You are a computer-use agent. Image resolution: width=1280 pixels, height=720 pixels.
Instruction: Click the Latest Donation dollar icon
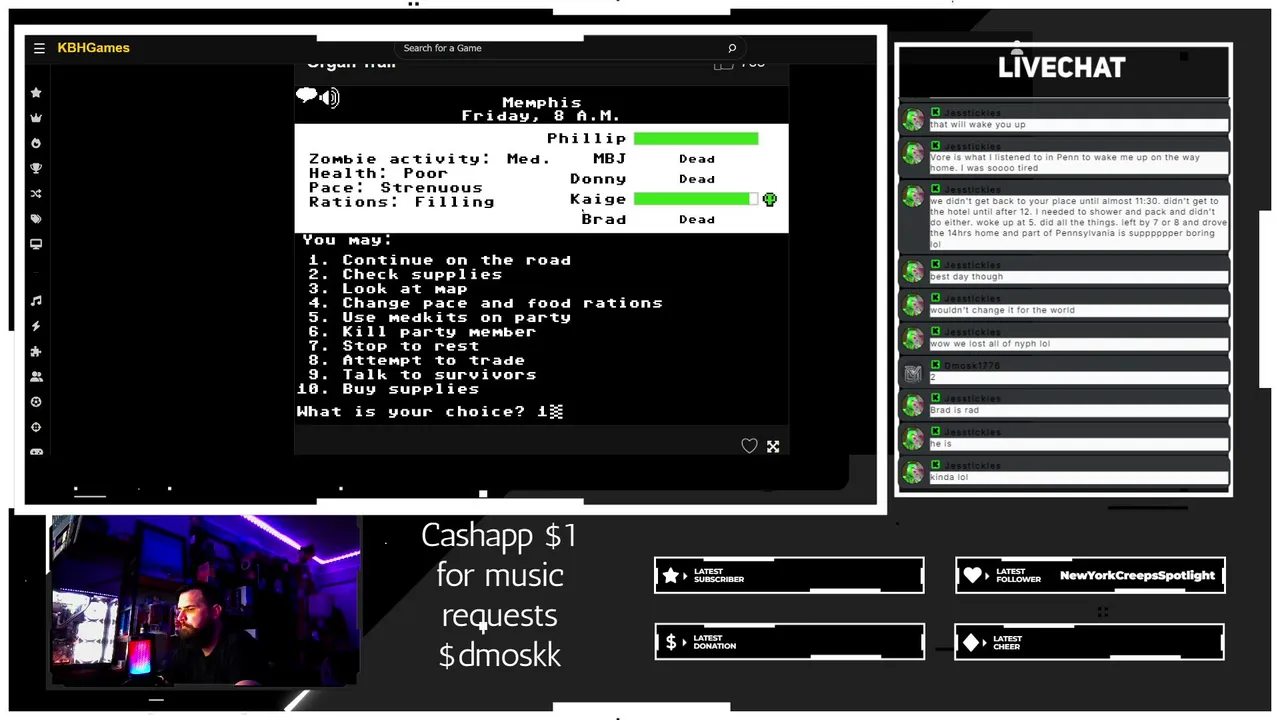pyautogui.click(x=671, y=642)
